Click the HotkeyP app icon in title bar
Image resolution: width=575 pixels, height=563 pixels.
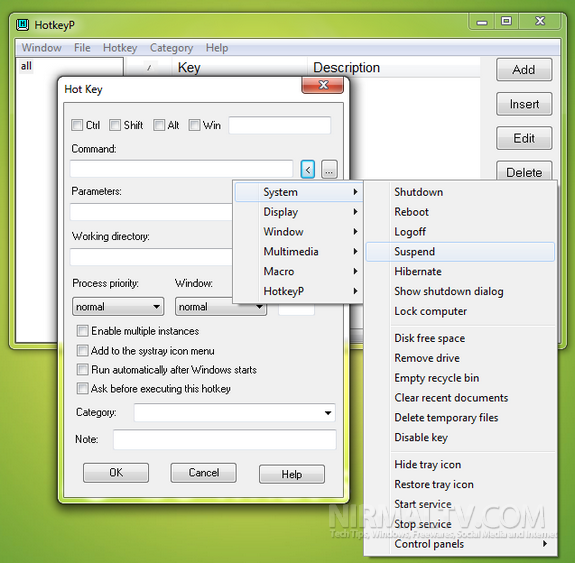[22, 25]
